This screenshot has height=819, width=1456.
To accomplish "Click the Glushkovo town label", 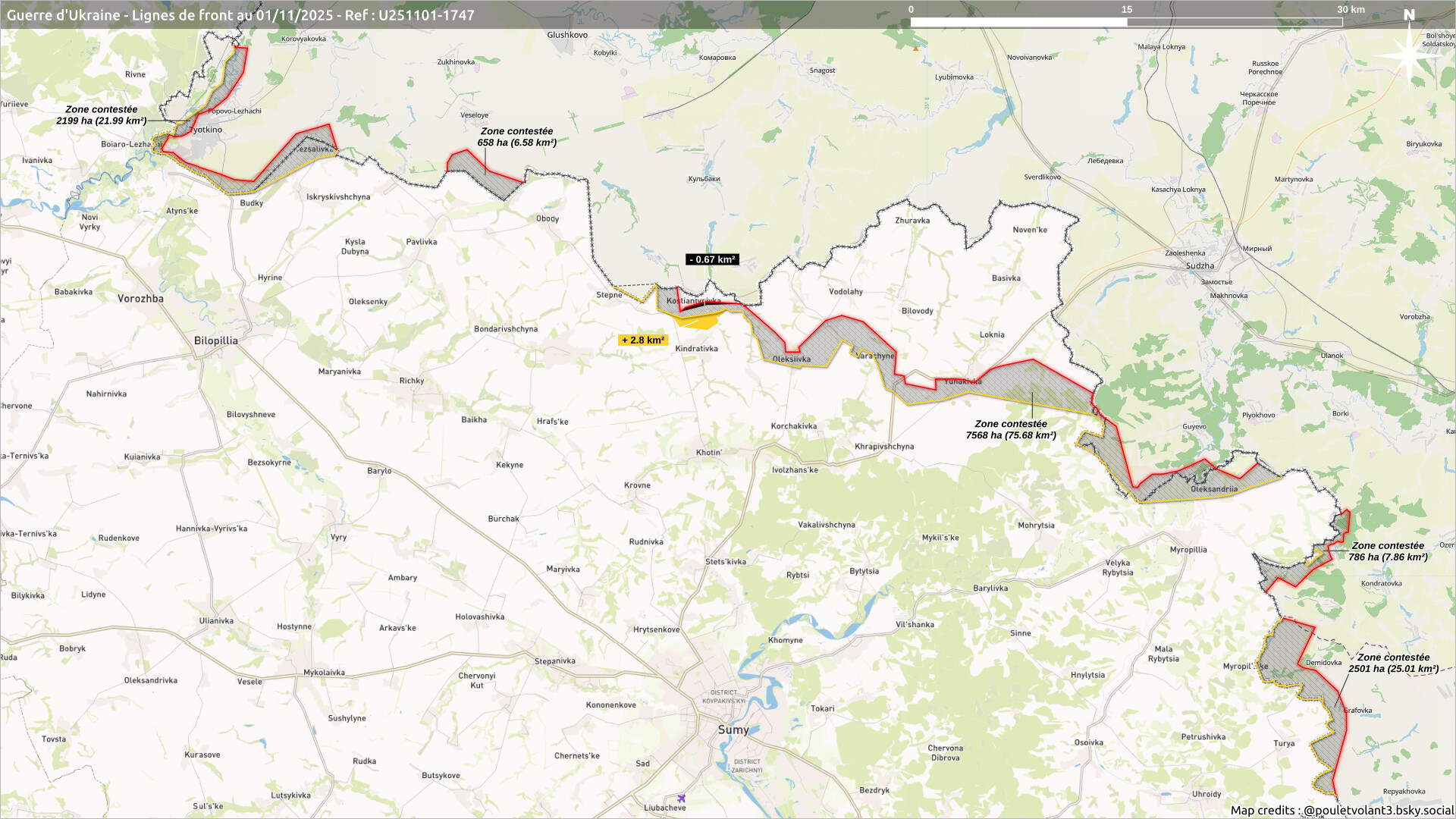I will 567,35.
